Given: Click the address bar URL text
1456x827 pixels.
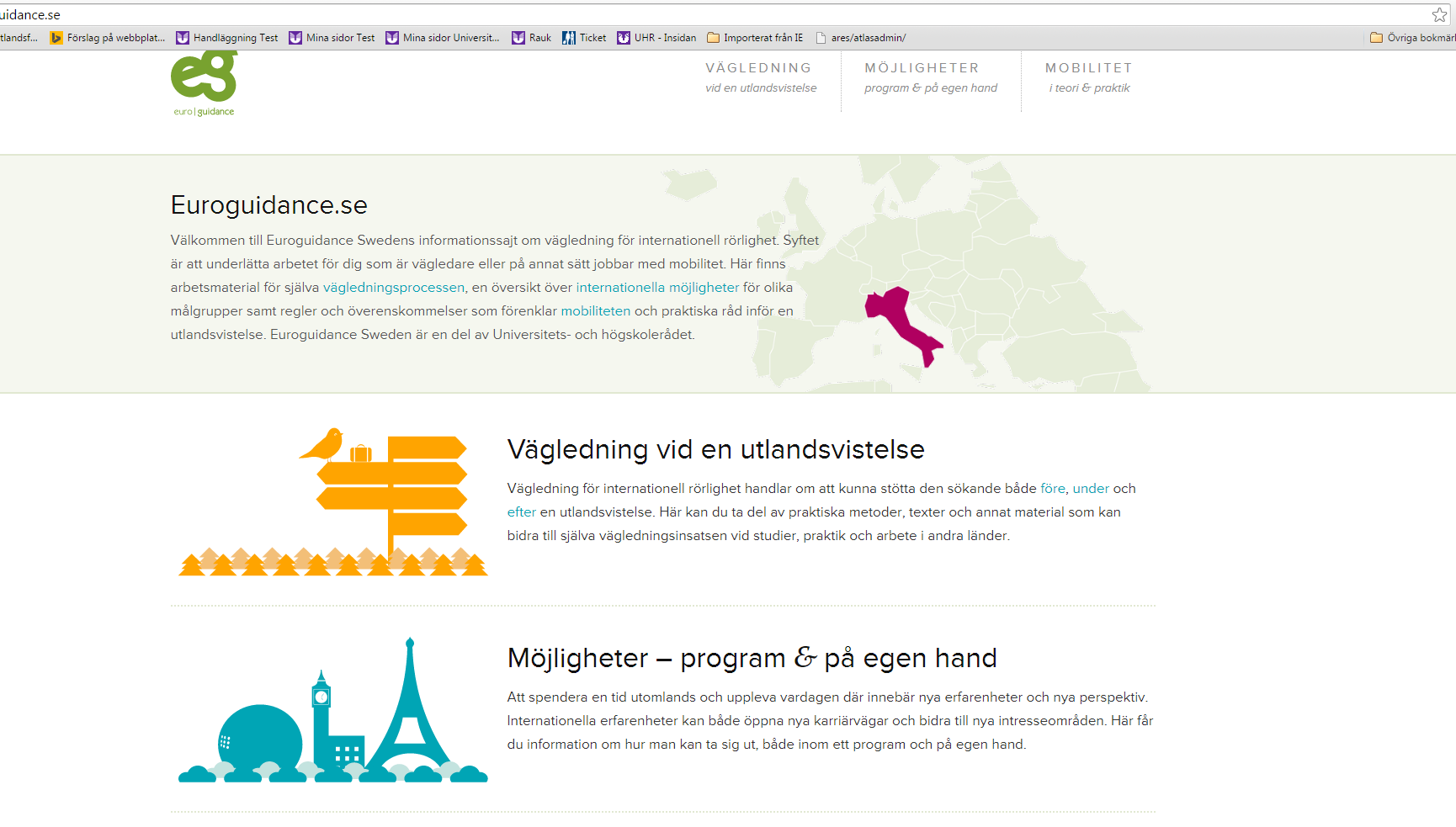Looking at the screenshot, I should pyautogui.click(x=30, y=15).
